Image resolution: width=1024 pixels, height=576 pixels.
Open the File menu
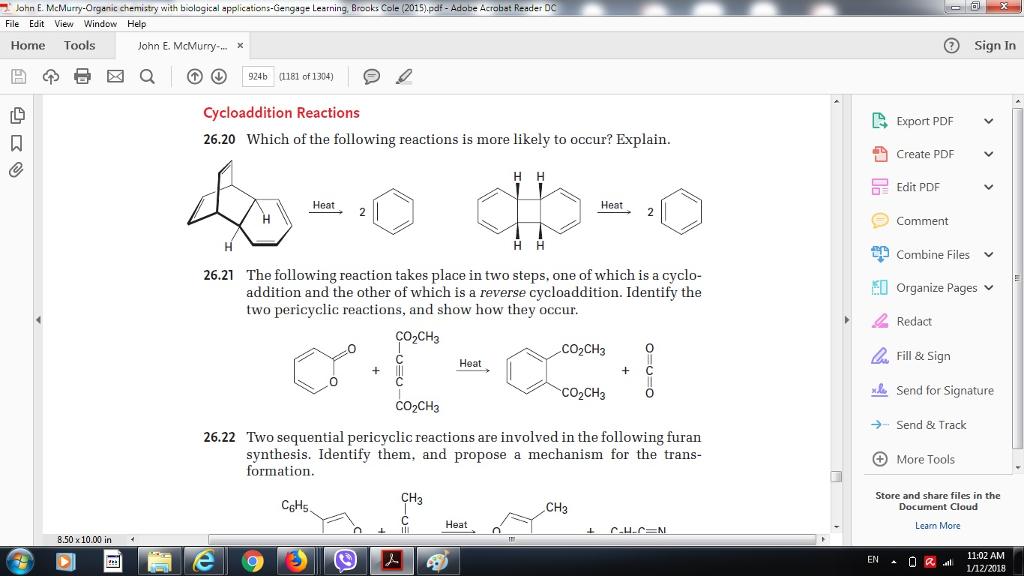tap(12, 24)
